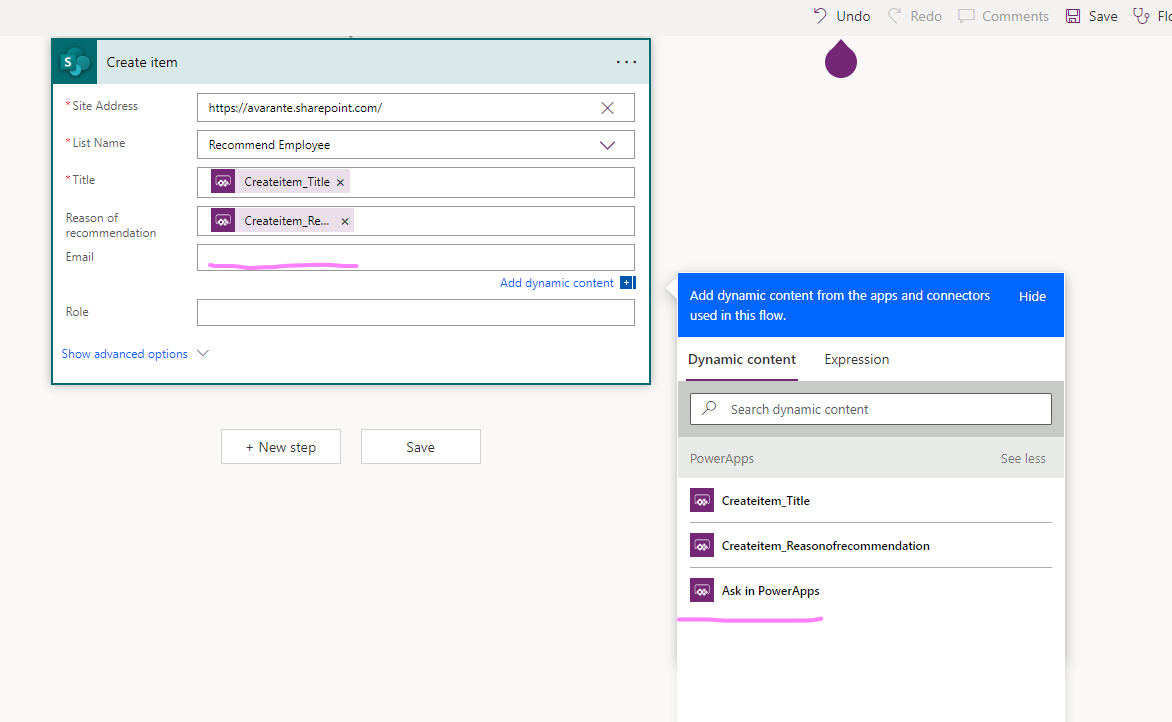The image size is (1172, 722).
Task: Expand the List Name dropdown
Action: point(607,145)
